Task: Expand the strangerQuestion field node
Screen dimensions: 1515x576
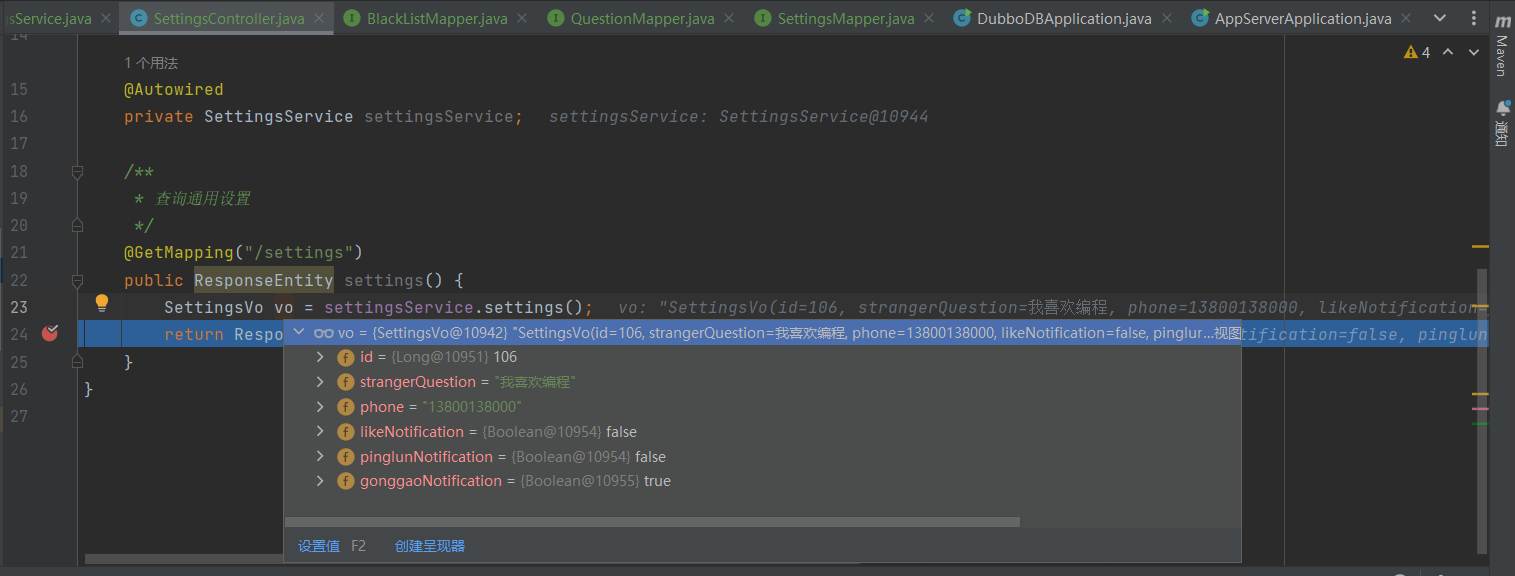Action: 320,382
